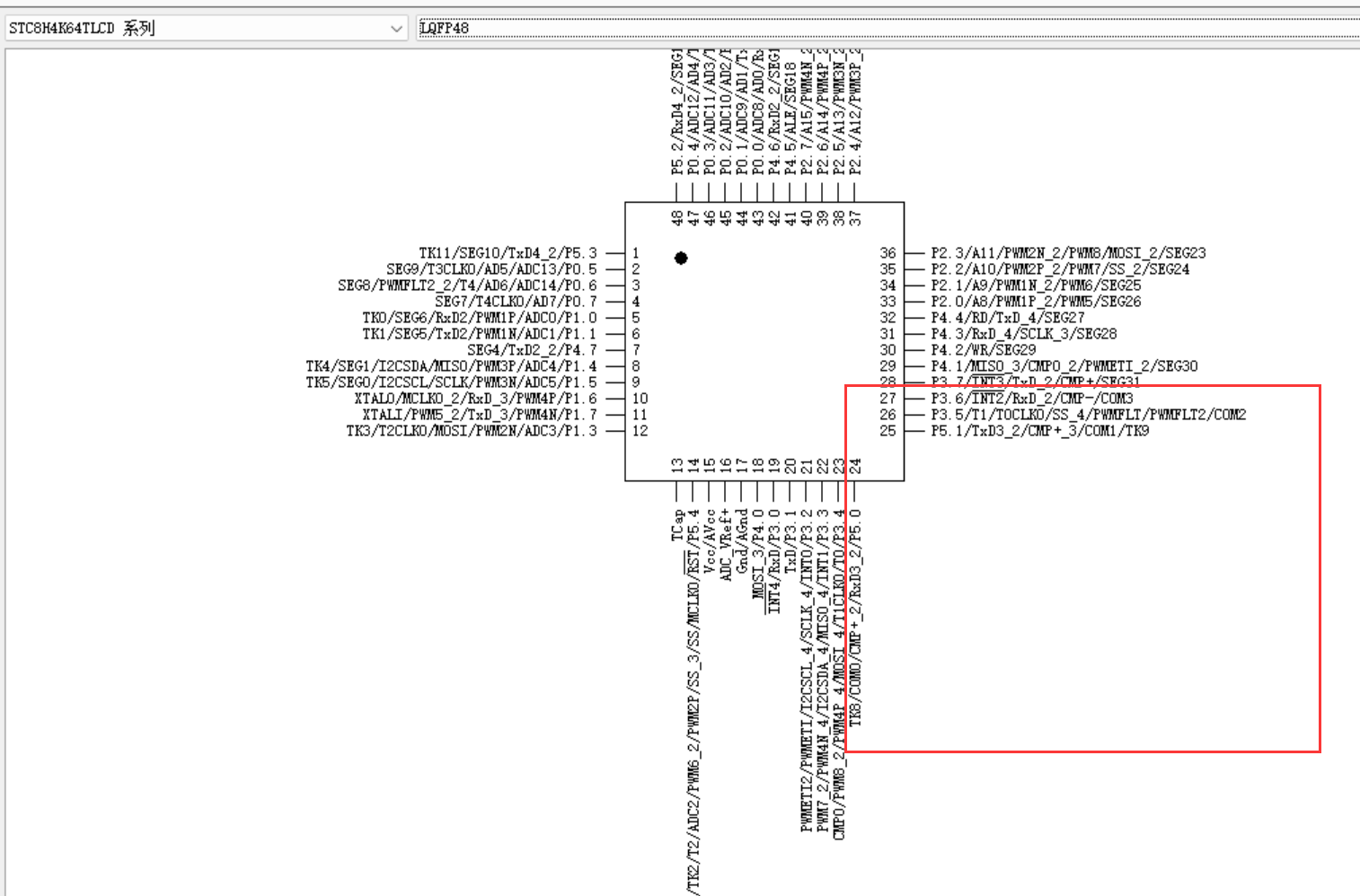Select pin 9 label TK5/SEG0/I2CSCL/SCLK/PWM3N/ADC5/P1.5
This screenshot has width=1360, height=896.
pos(451,382)
